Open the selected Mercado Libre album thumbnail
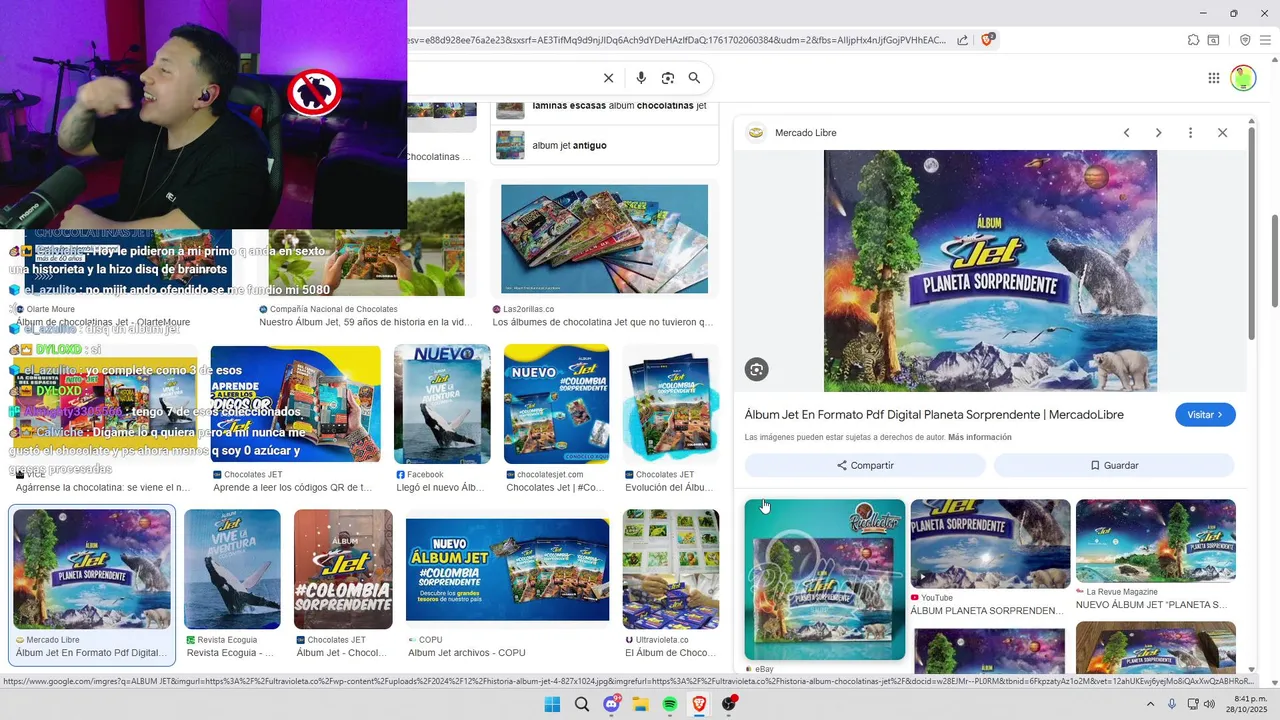The height and width of the screenshot is (720, 1280). click(92, 569)
